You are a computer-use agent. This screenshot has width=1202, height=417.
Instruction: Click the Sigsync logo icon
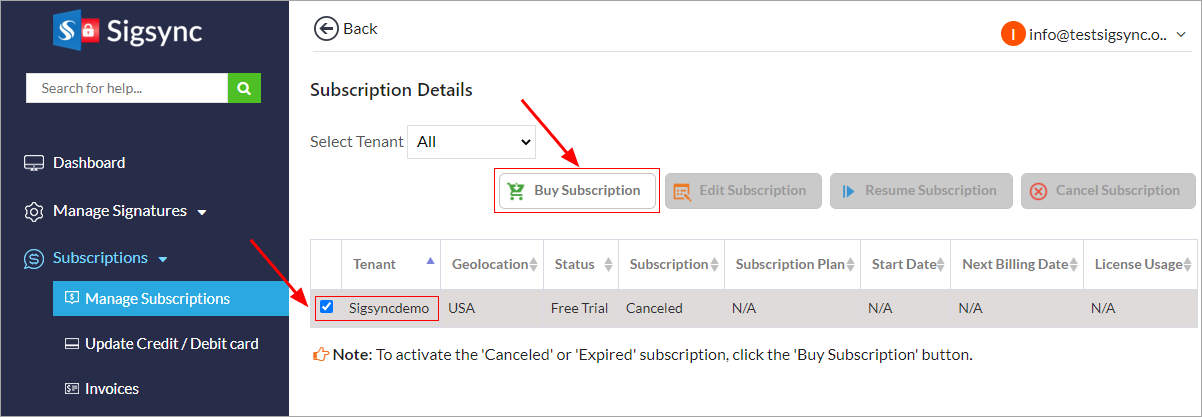[x=78, y=31]
